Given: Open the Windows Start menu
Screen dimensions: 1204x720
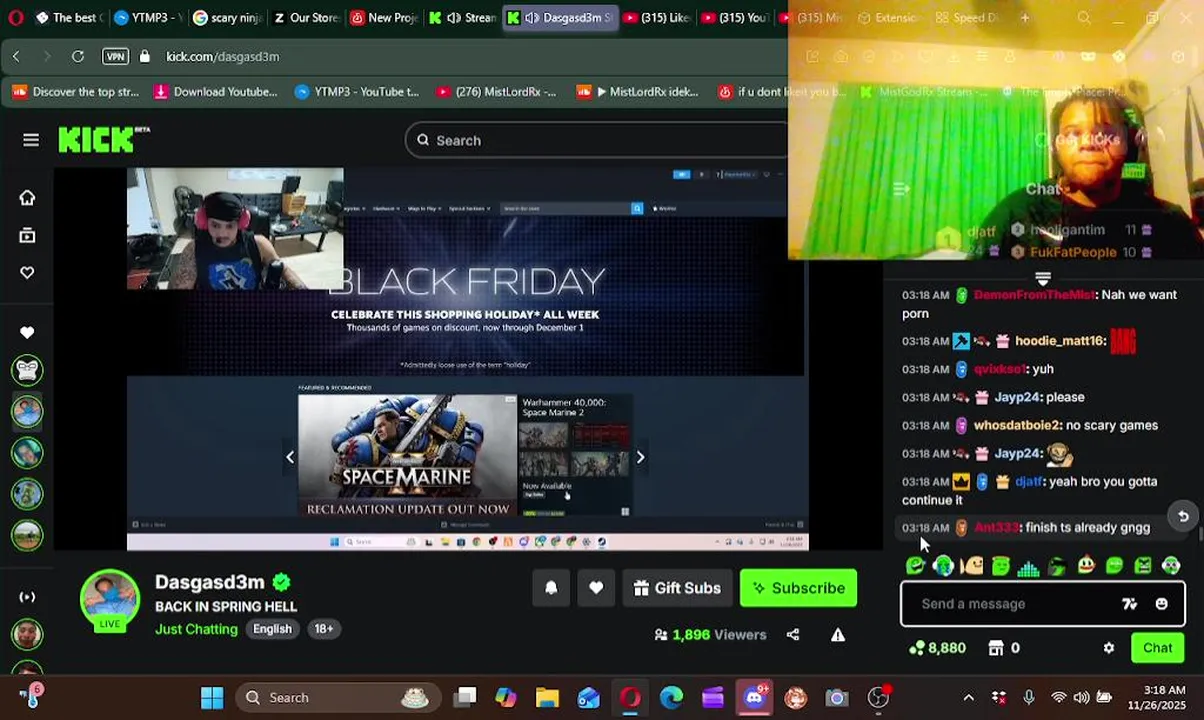Looking at the screenshot, I should point(212,698).
